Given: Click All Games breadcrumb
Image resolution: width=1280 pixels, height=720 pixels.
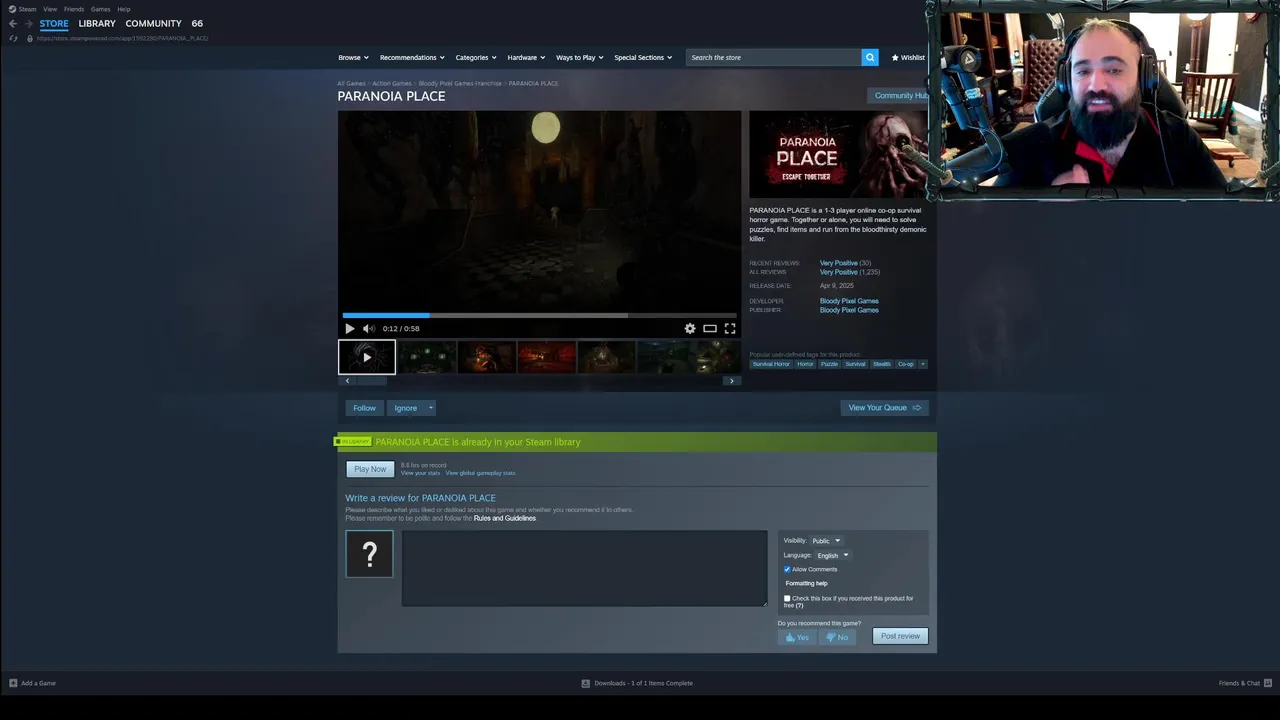Looking at the screenshot, I should 351,83.
